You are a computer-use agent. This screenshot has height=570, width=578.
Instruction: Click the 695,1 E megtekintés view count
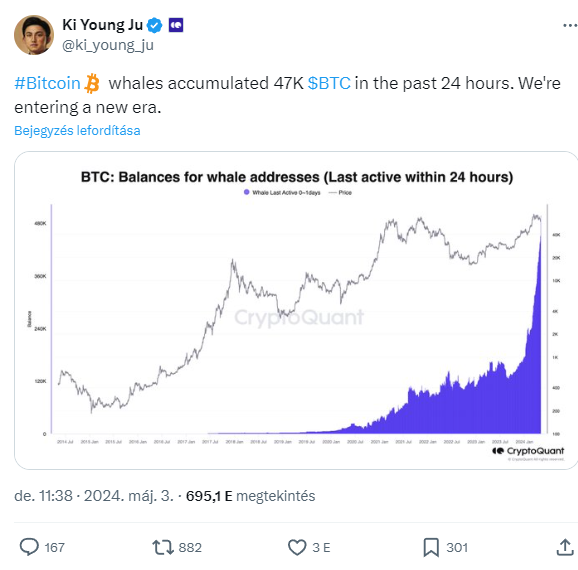tap(251, 496)
